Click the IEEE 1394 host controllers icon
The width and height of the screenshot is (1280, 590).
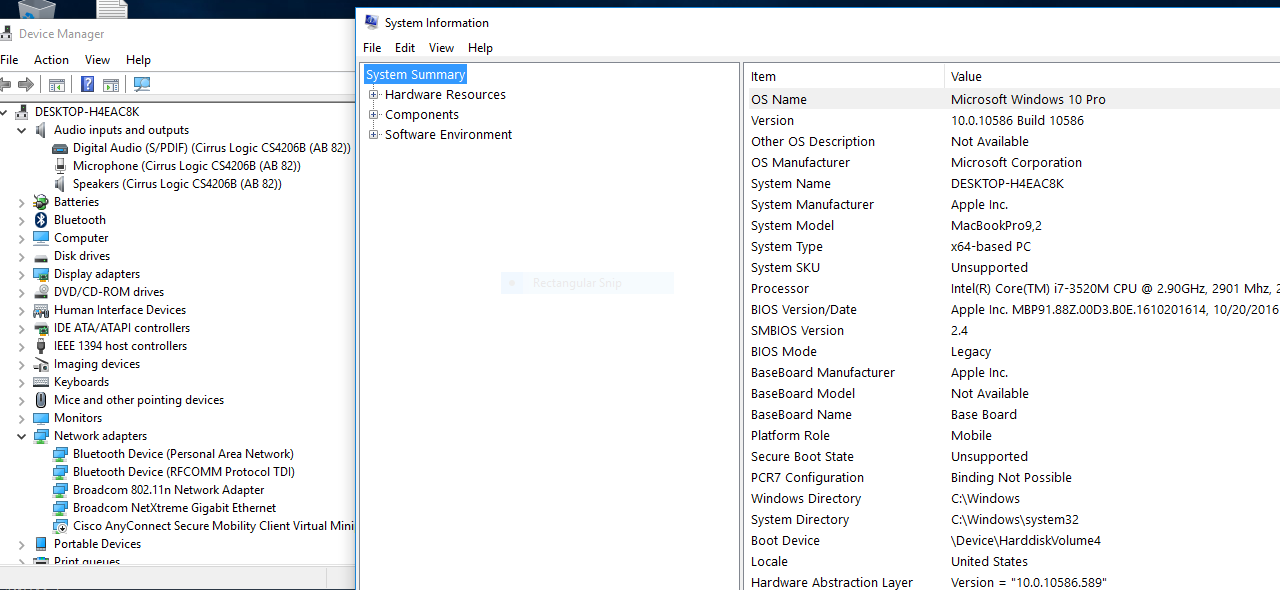(41, 346)
